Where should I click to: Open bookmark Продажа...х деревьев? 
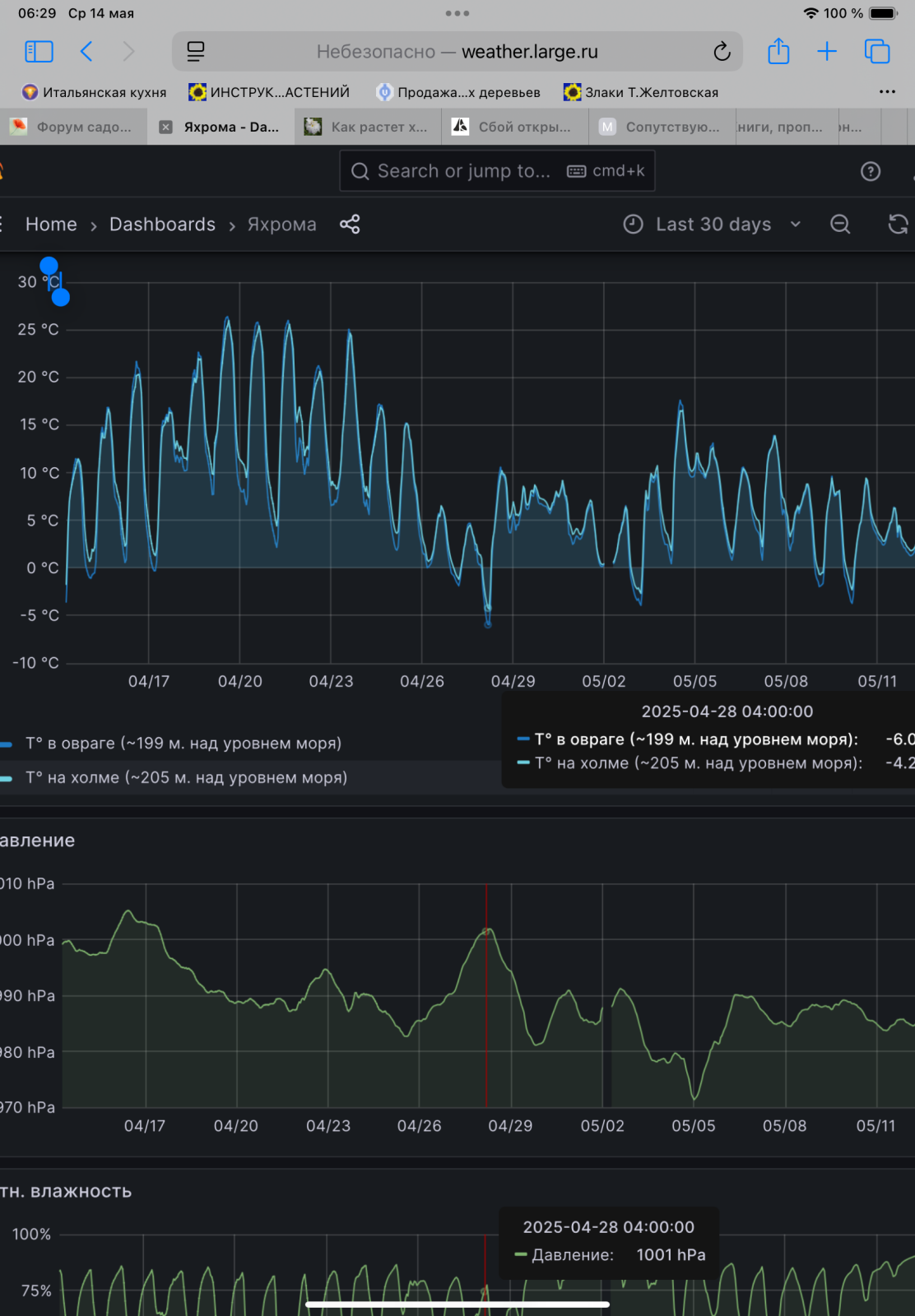[x=458, y=92]
